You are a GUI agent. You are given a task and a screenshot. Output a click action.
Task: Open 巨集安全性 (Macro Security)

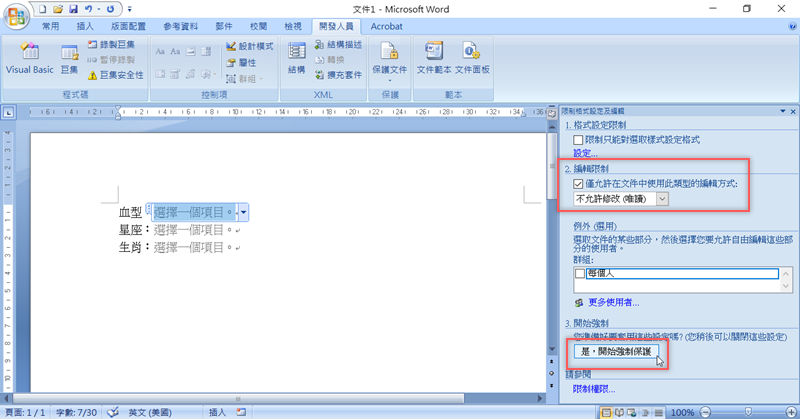coord(115,75)
